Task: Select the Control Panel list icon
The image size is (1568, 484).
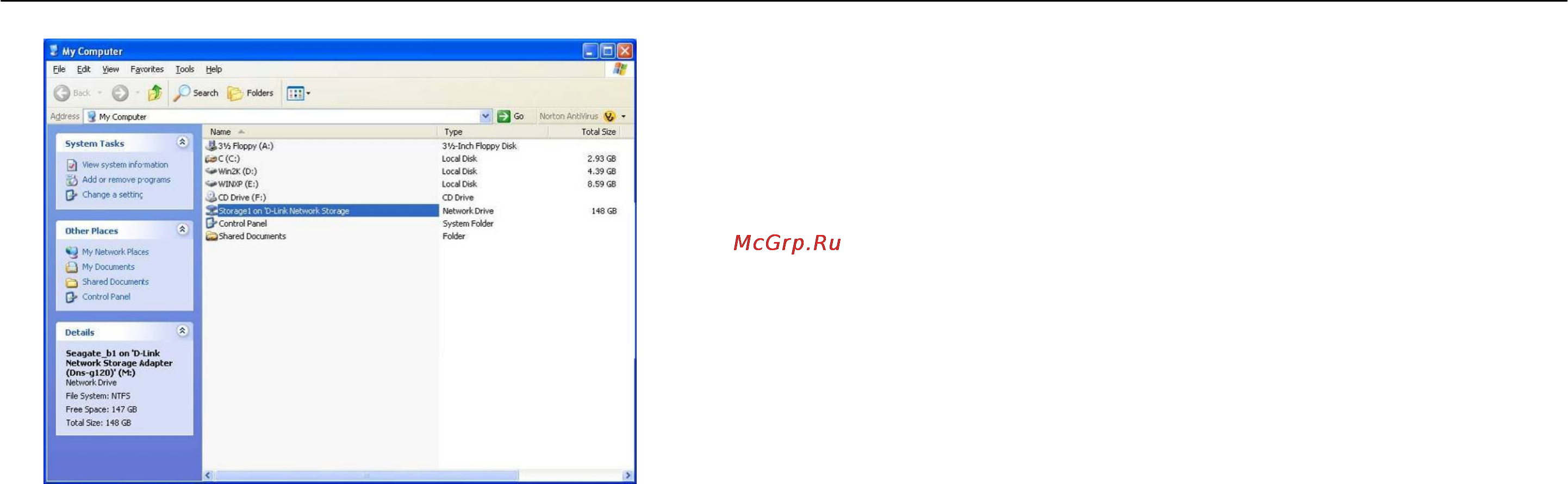Action: 211,223
